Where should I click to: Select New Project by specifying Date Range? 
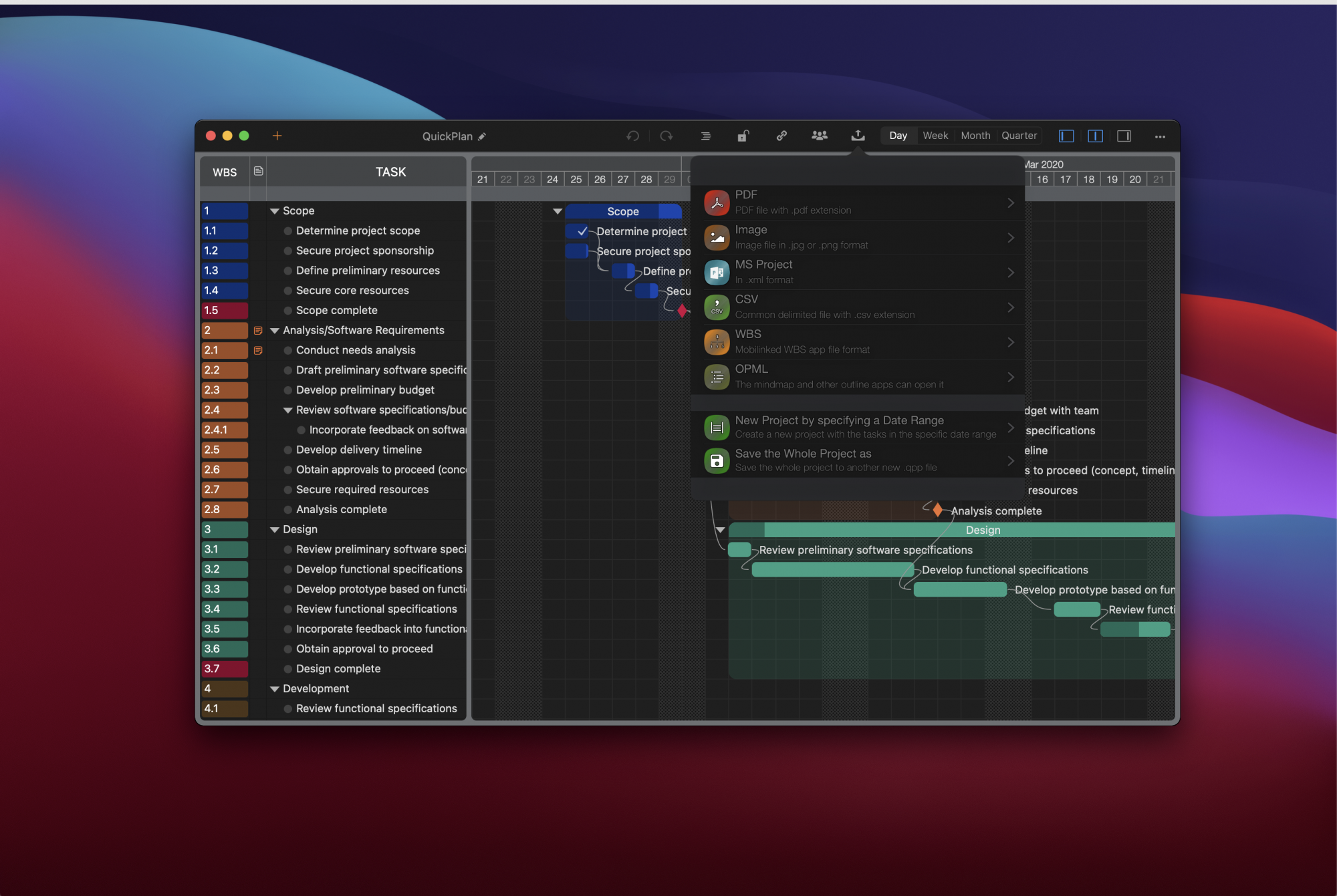point(857,425)
